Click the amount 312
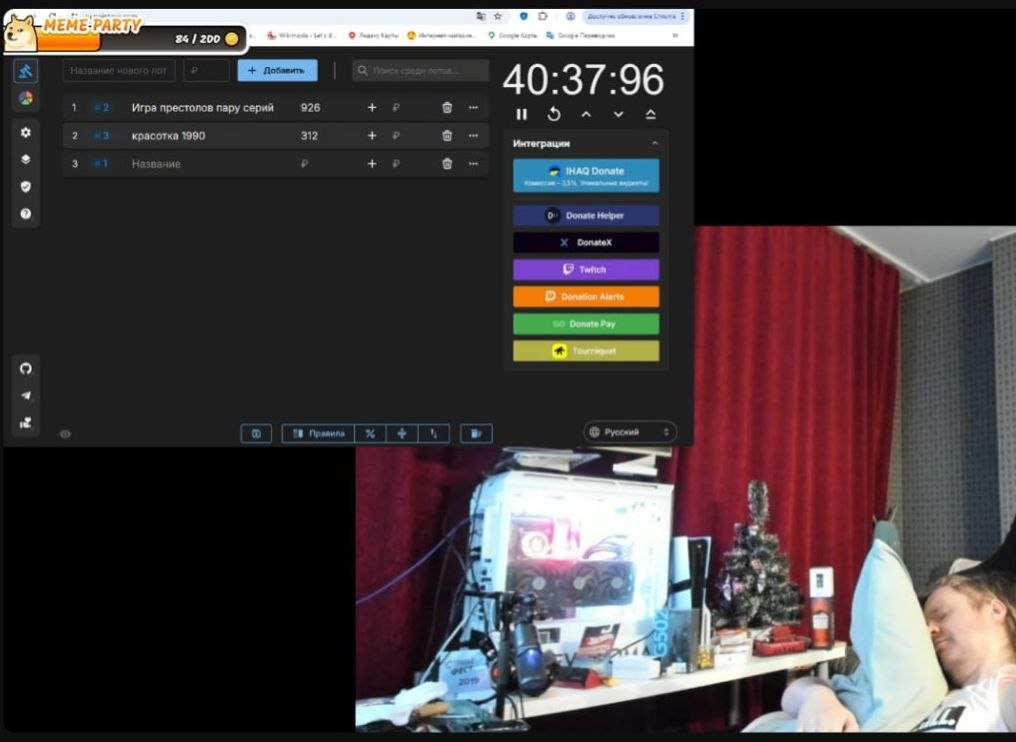The width and height of the screenshot is (1016, 742). click(x=310, y=135)
